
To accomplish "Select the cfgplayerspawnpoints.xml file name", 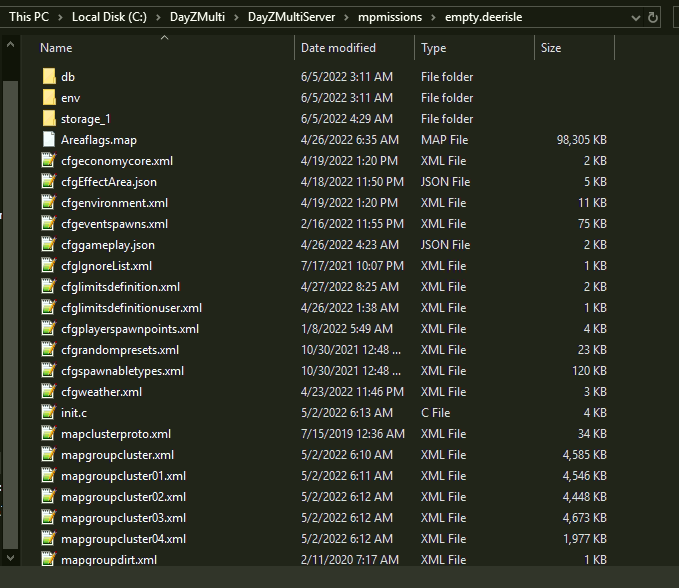I will (x=130, y=329).
